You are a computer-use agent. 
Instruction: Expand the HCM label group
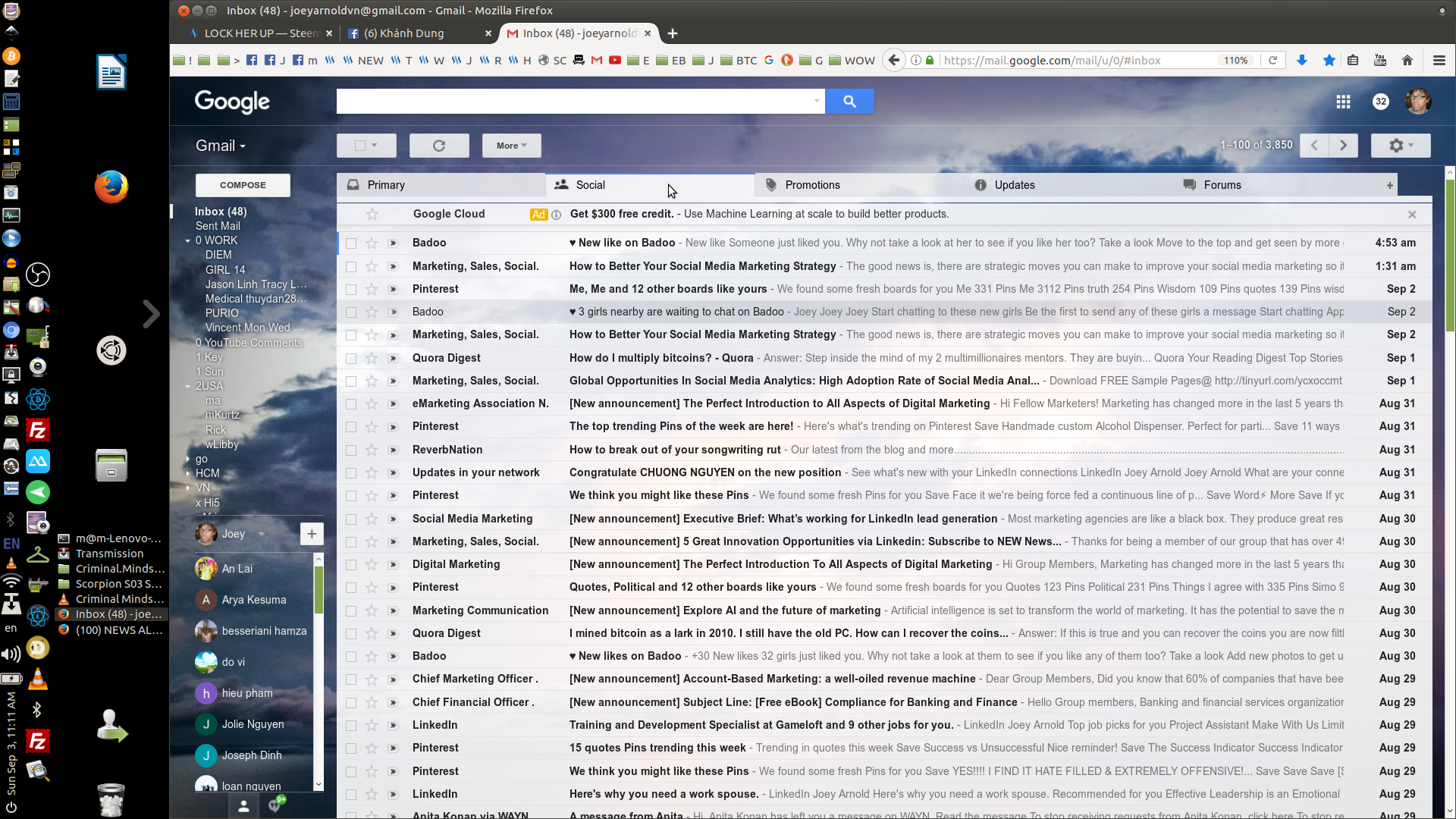(x=187, y=473)
